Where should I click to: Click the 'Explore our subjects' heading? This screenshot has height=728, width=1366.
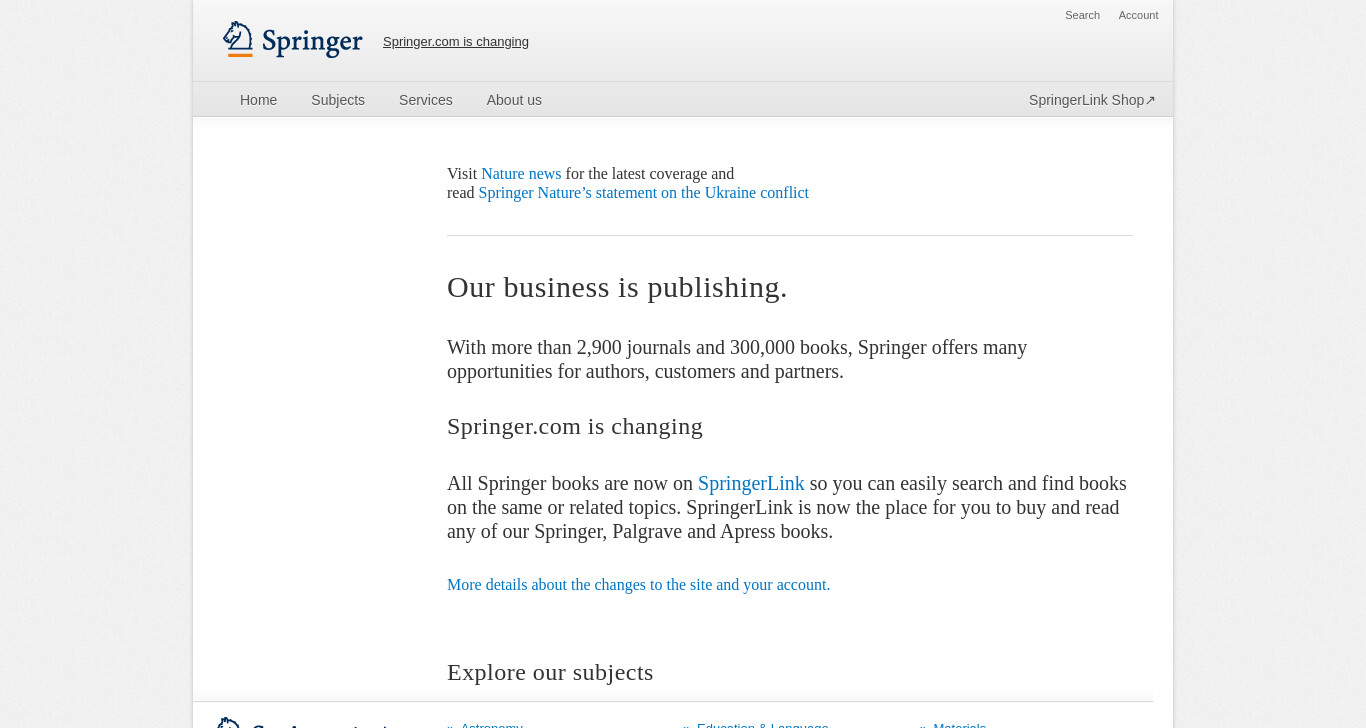[550, 673]
